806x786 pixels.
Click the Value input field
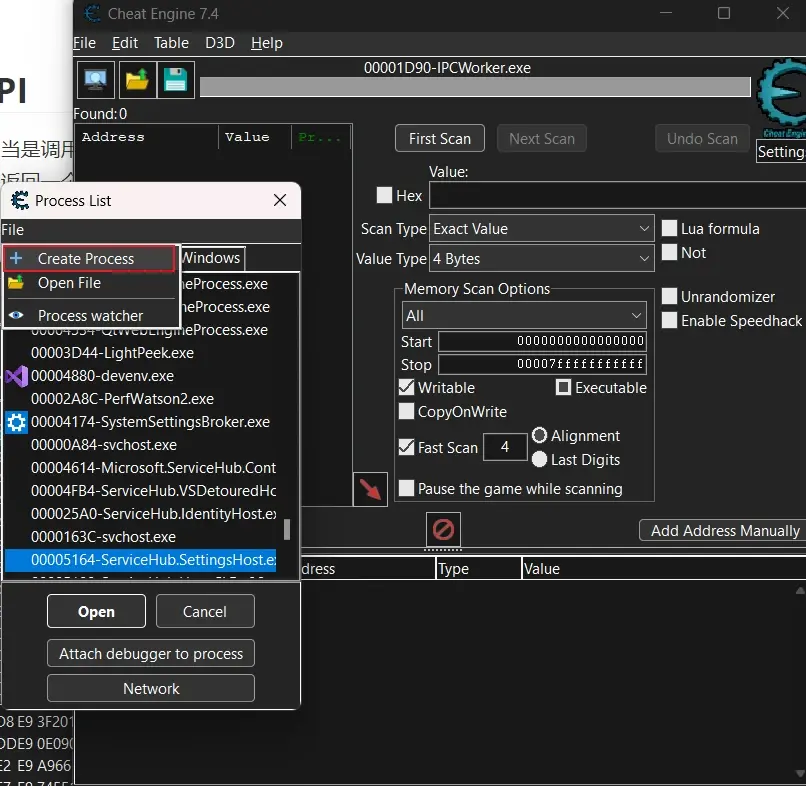pyautogui.click(x=617, y=195)
